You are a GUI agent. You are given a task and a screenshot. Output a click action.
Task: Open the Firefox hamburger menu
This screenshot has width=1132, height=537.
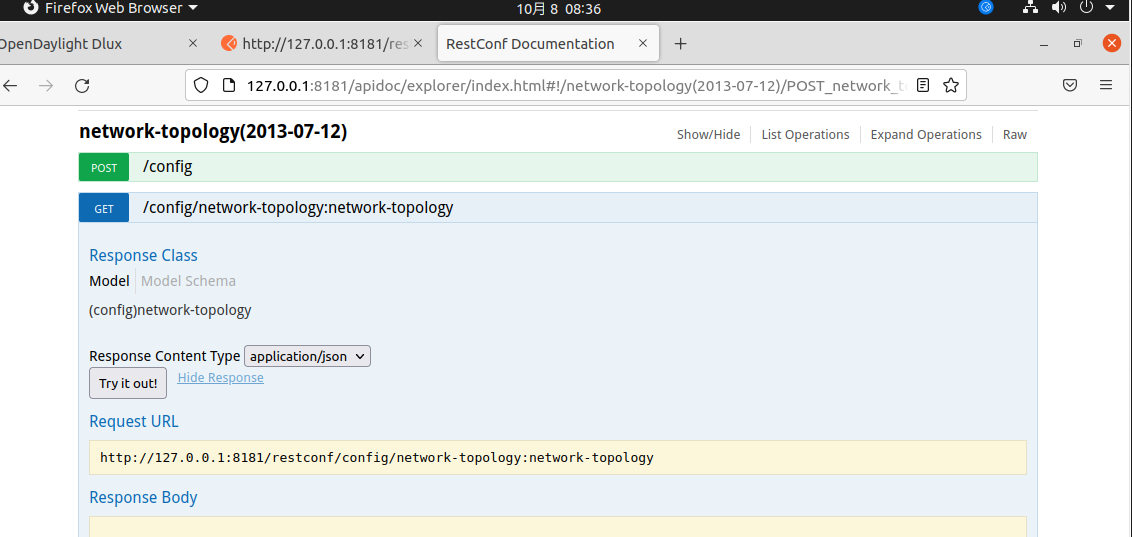(1106, 86)
